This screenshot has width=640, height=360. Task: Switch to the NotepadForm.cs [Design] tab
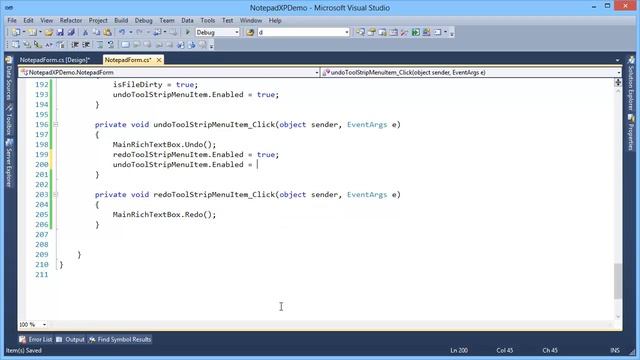coord(55,60)
